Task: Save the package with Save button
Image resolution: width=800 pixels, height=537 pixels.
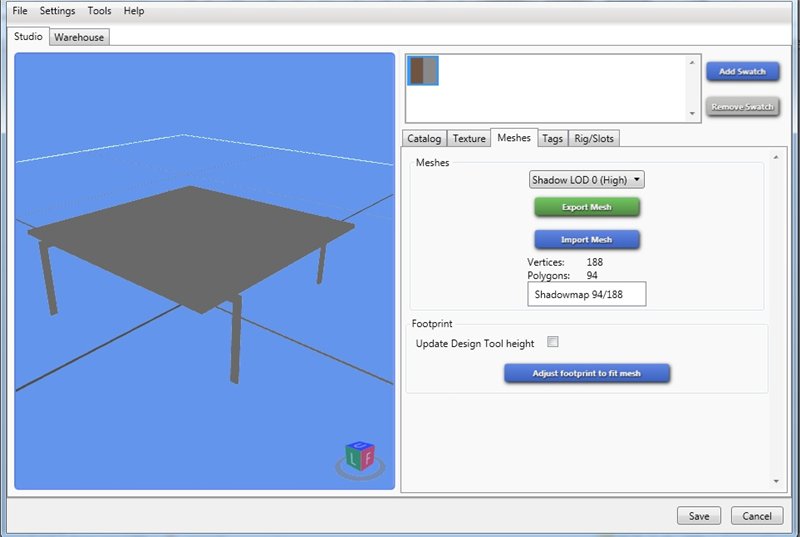Action: tap(699, 516)
